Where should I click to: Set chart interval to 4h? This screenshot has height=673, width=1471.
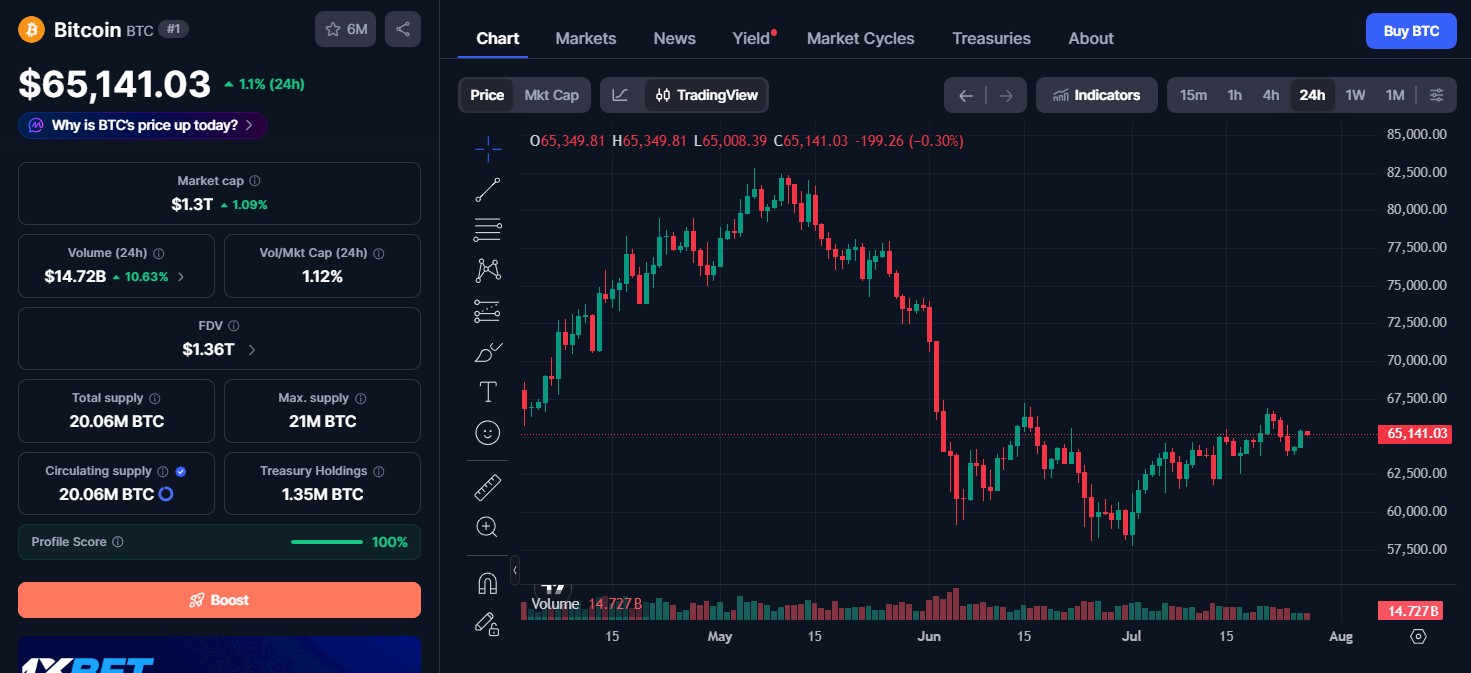1271,95
